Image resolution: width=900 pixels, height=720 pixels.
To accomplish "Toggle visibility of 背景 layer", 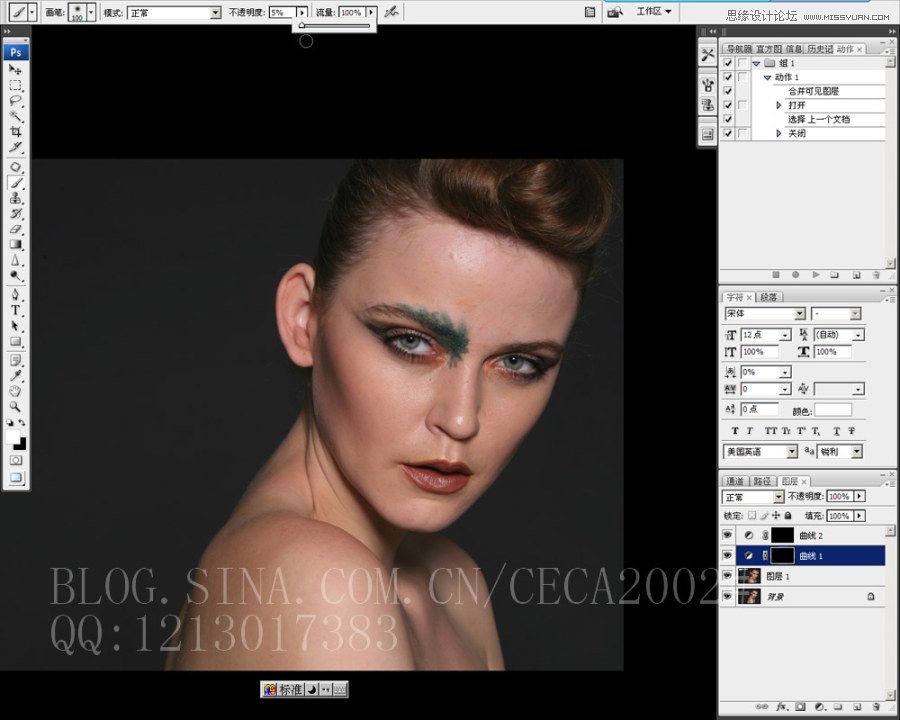I will [x=728, y=596].
